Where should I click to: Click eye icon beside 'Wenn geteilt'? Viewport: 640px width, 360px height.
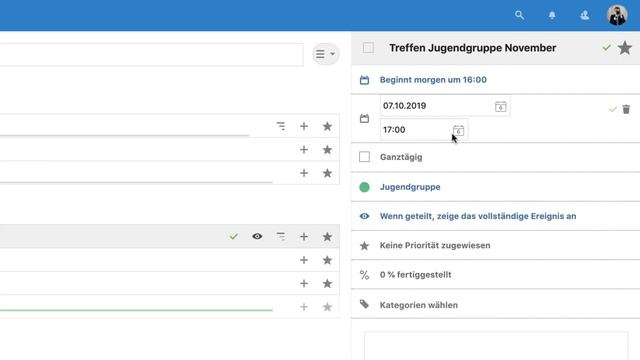point(364,216)
